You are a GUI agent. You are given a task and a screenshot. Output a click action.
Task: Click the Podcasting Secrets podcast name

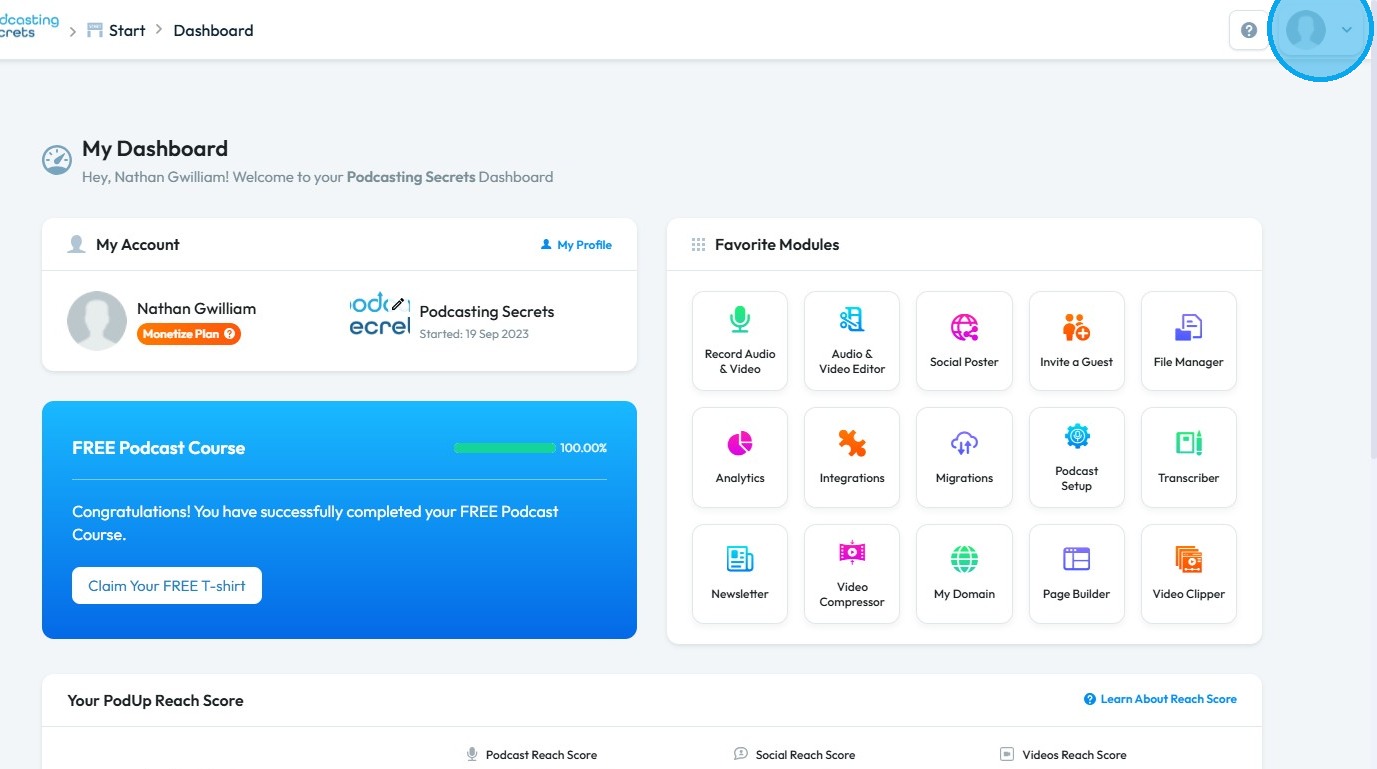click(x=487, y=311)
